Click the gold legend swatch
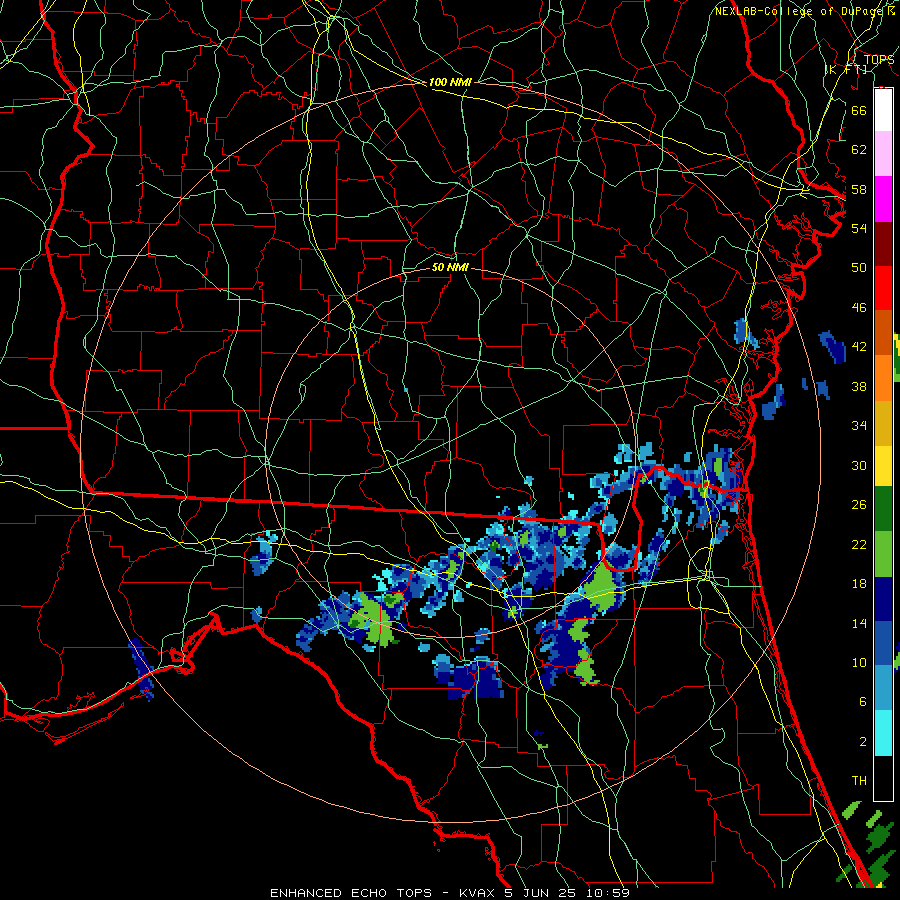Image resolution: width=900 pixels, height=900 pixels. point(883,422)
